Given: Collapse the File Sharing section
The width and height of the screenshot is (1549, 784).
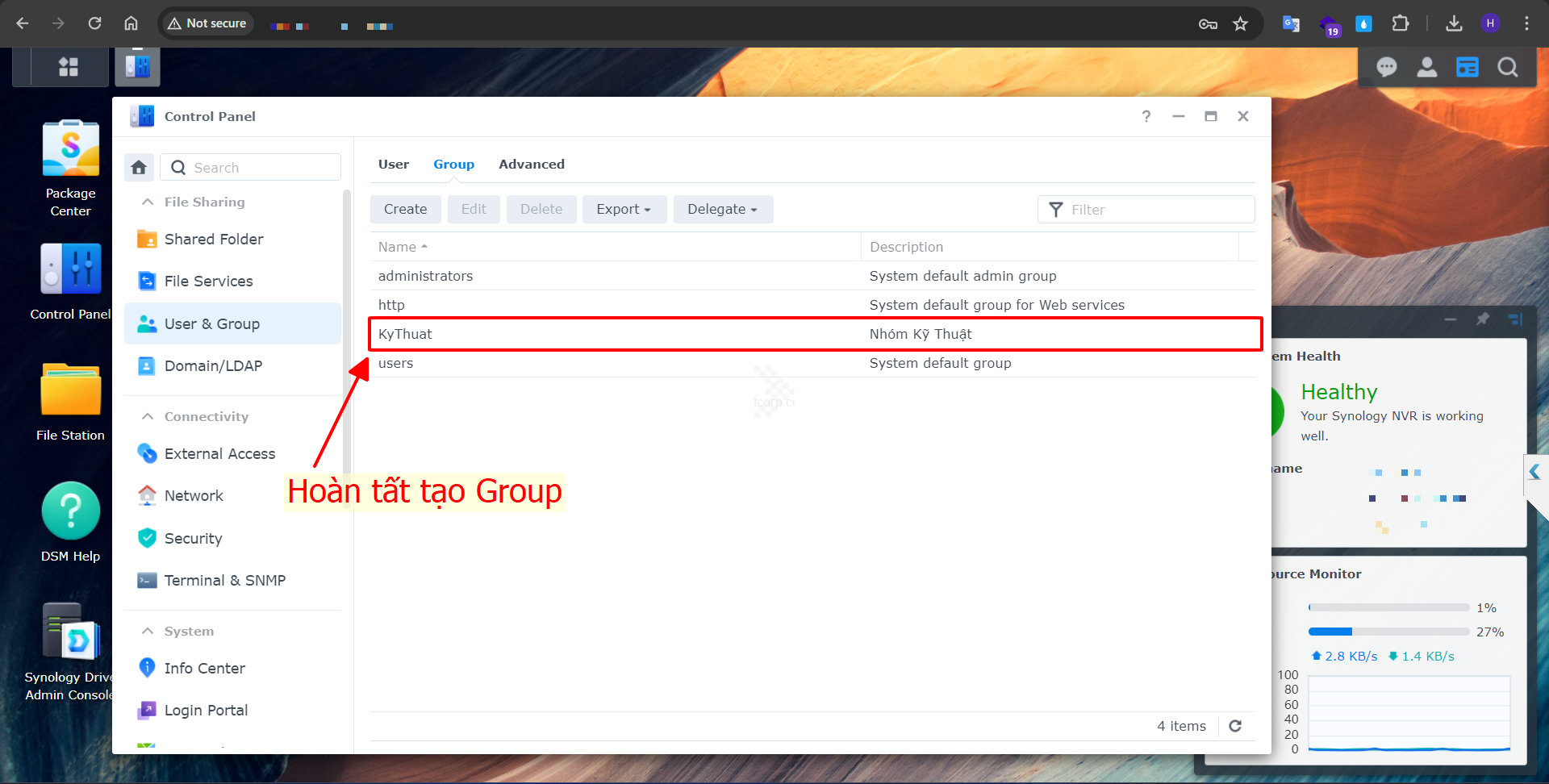Looking at the screenshot, I should click(148, 202).
